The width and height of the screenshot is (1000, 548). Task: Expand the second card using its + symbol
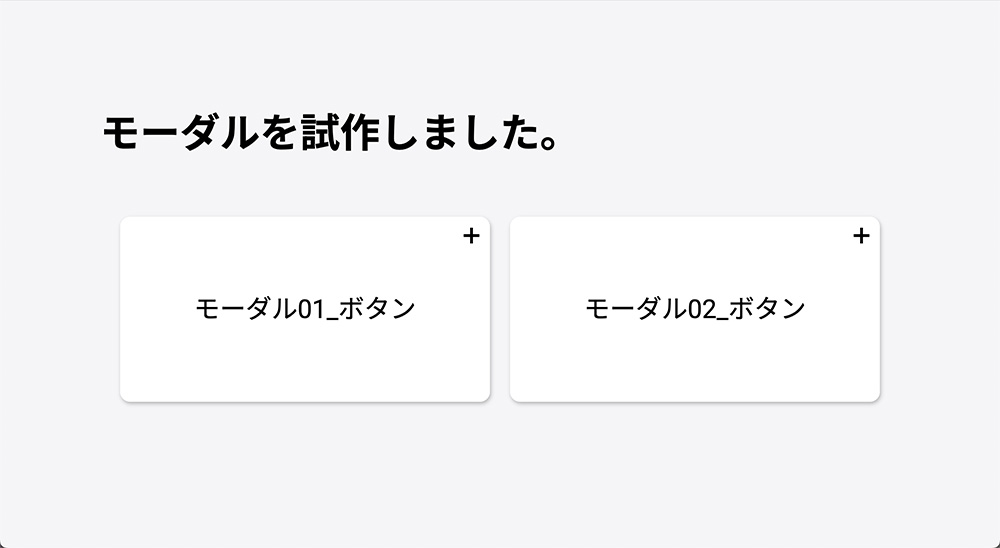tap(861, 236)
